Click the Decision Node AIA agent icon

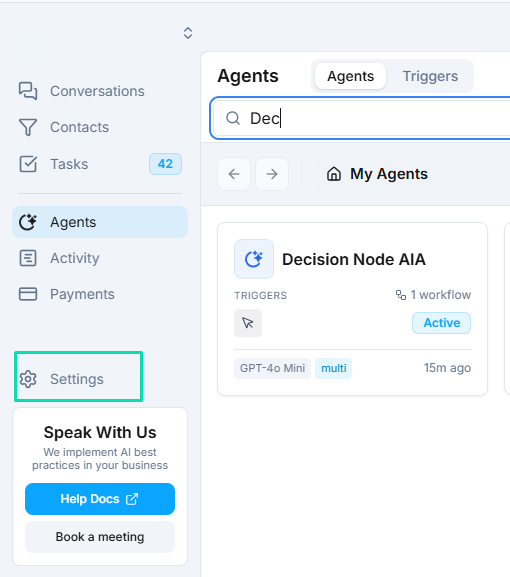click(254, 259)
